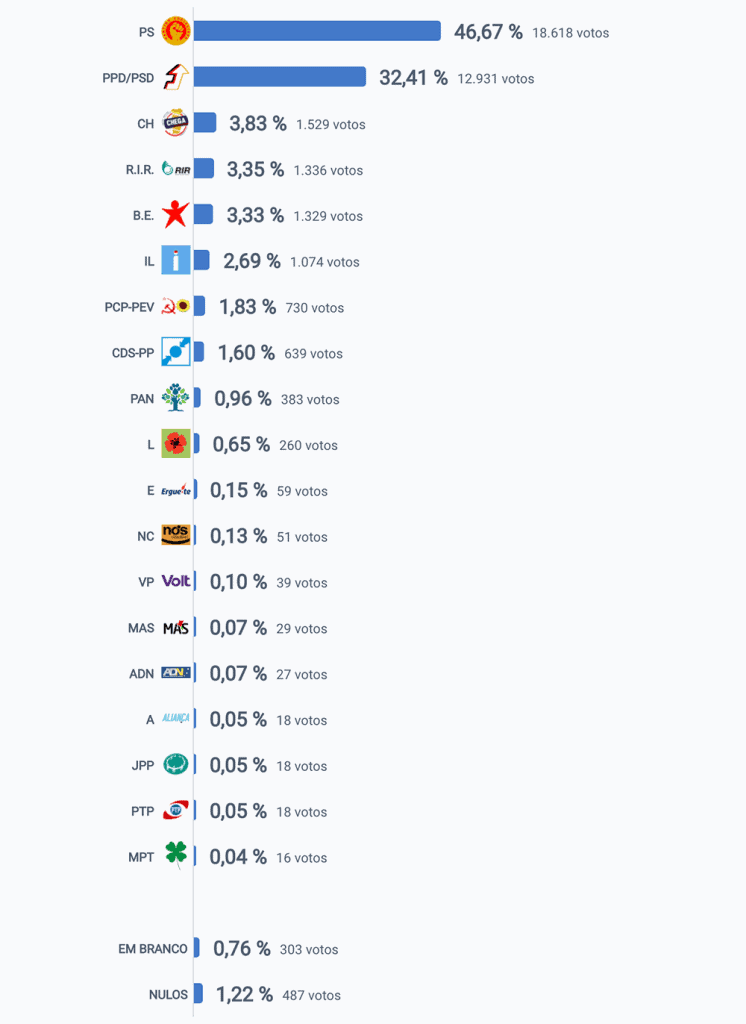Click the MPT green clover logo
The height and width of the screenshot is (1024, 746).
176,856
